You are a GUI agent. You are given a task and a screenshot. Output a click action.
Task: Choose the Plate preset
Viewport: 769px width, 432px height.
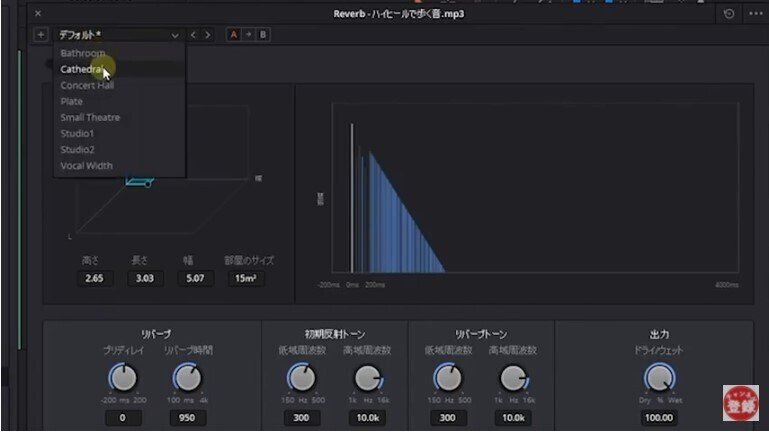click(x=119, y=102)
